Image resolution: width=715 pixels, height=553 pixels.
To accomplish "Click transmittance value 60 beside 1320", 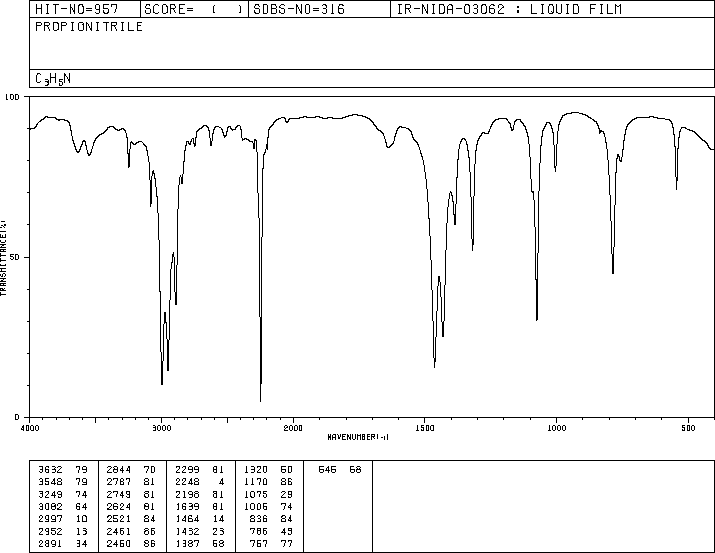I will [x=287, y=470].
